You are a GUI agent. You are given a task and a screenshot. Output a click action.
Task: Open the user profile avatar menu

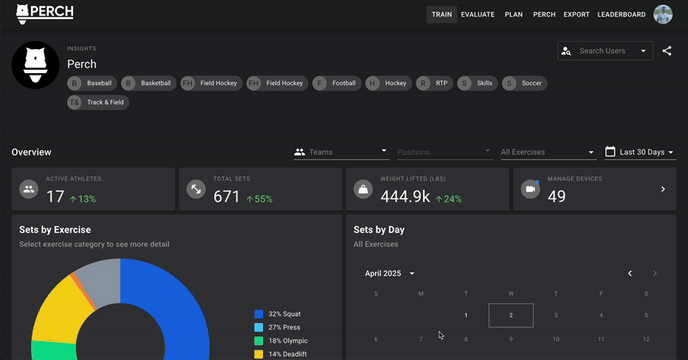(663, 14)
